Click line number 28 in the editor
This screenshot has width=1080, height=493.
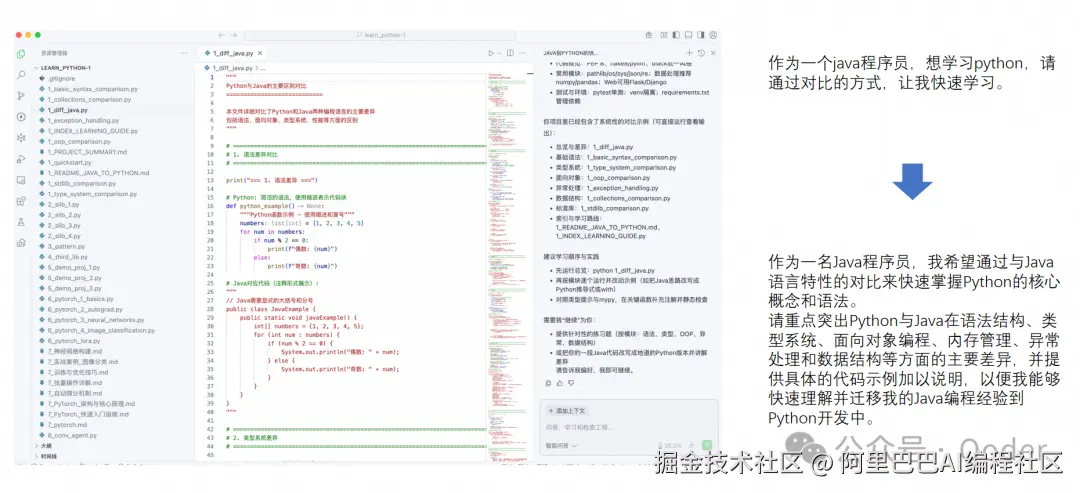(211, 309)
